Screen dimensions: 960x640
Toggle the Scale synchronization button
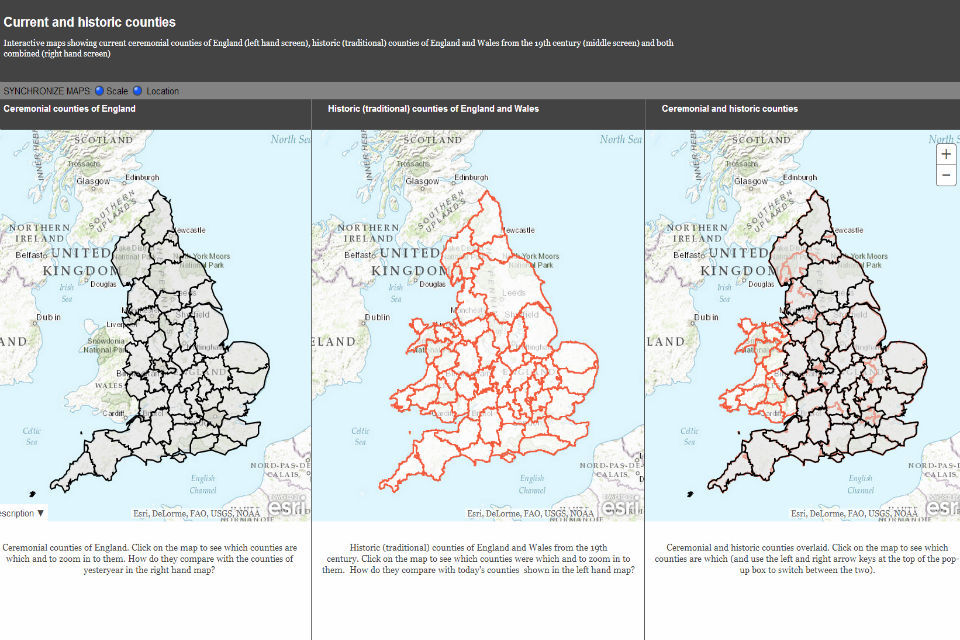pos(100,91)
